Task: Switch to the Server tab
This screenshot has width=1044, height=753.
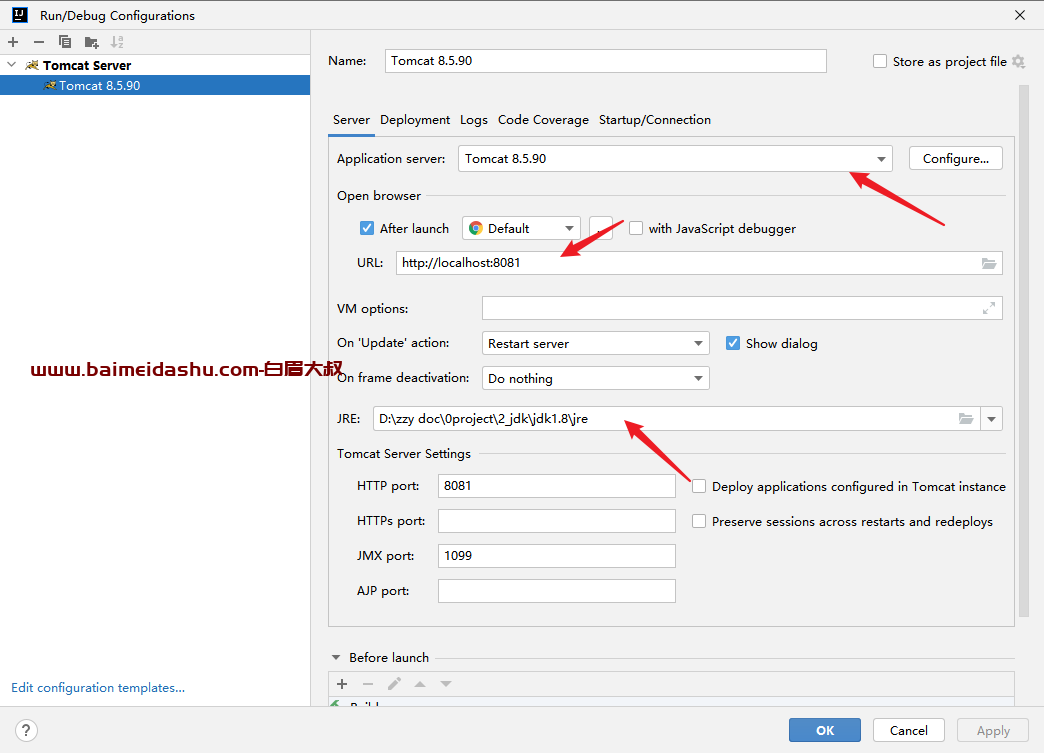Action: tap(351, 120)
